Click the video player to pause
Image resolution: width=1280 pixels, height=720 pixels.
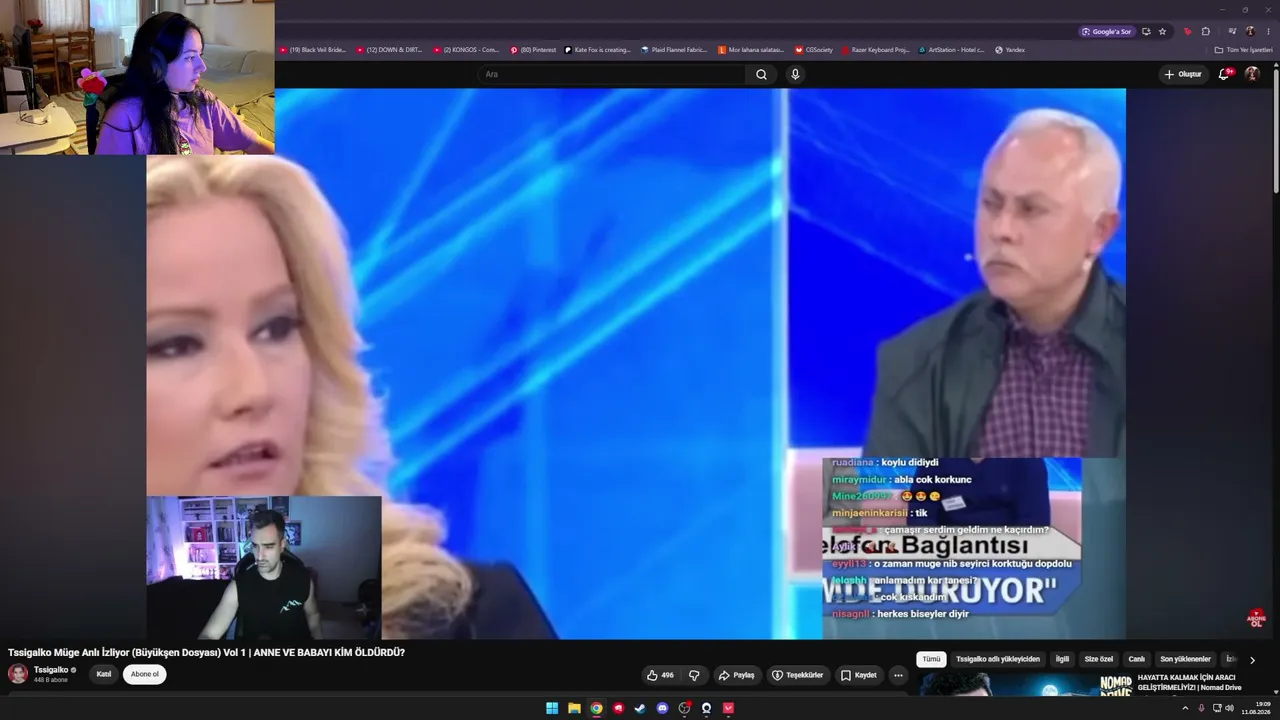pos(636,364)
